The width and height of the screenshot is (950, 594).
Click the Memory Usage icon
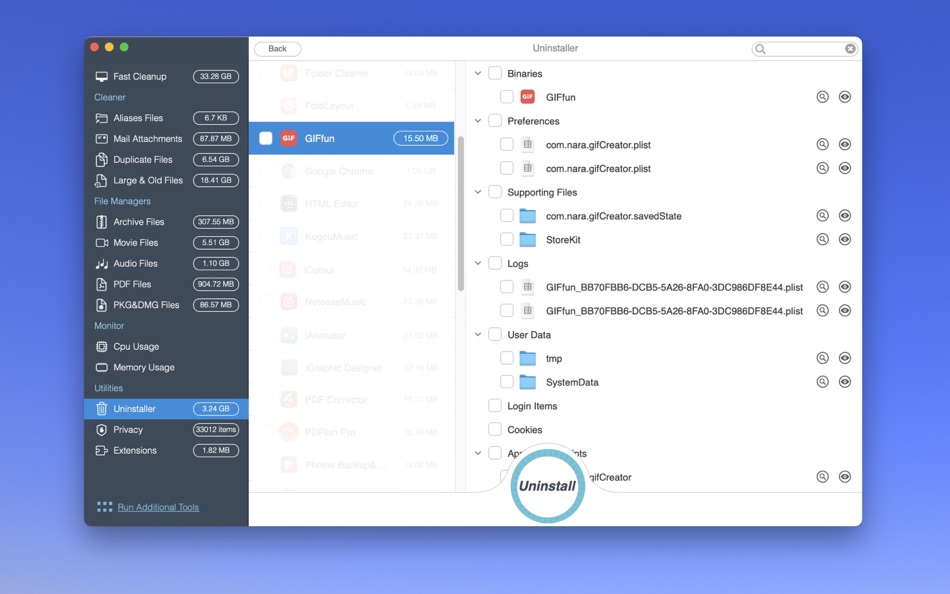pos(101,367)
